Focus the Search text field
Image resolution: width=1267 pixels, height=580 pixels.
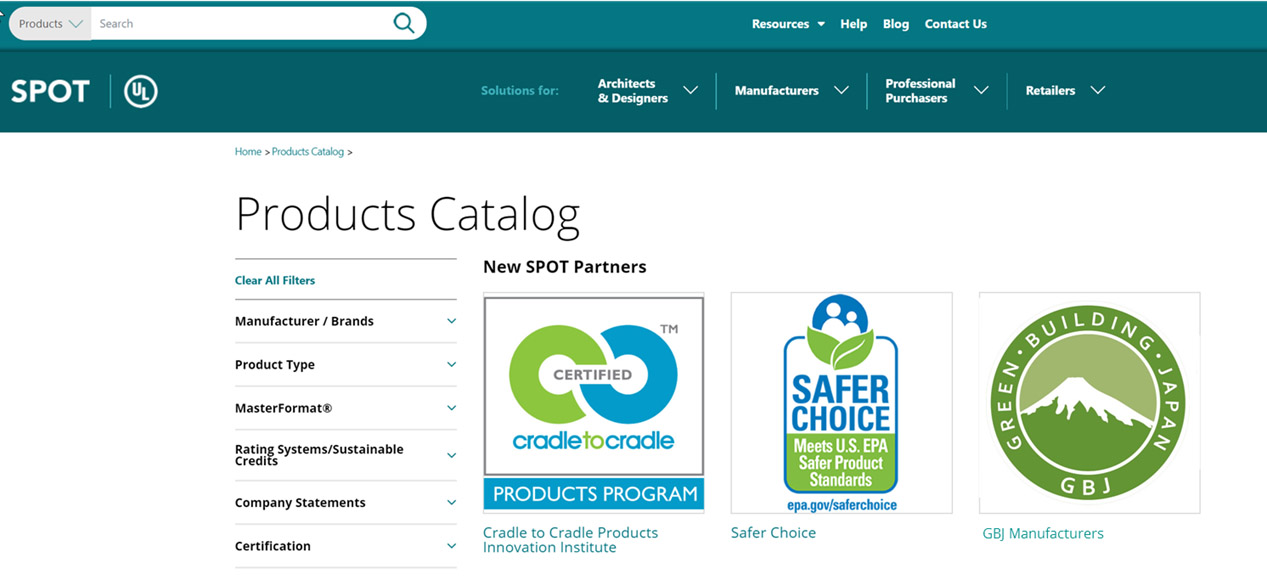(x=240, y=23)
